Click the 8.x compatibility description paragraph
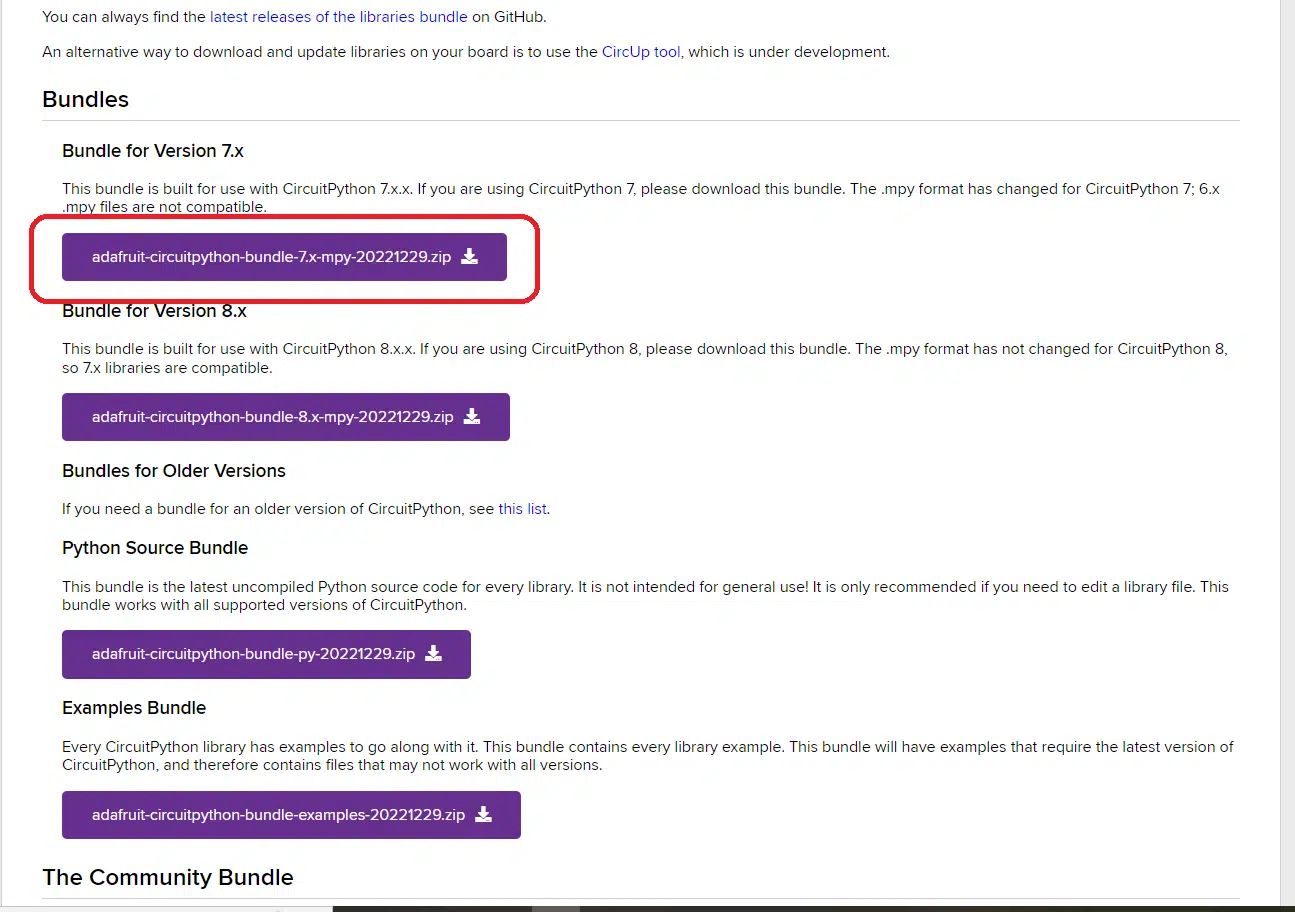The width and height of the screenshot is (1295, 912). [645, 358]
